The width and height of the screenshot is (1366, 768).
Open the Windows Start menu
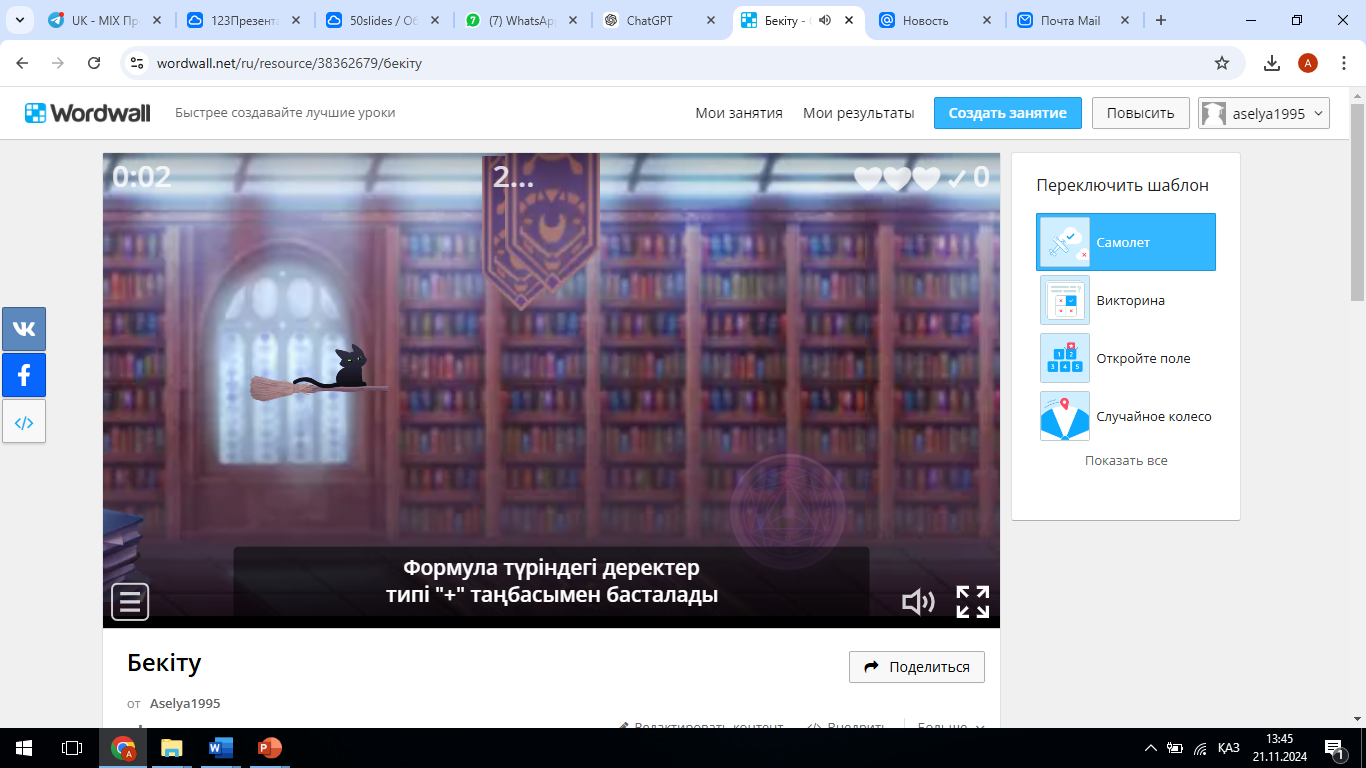tap(24, 748)
